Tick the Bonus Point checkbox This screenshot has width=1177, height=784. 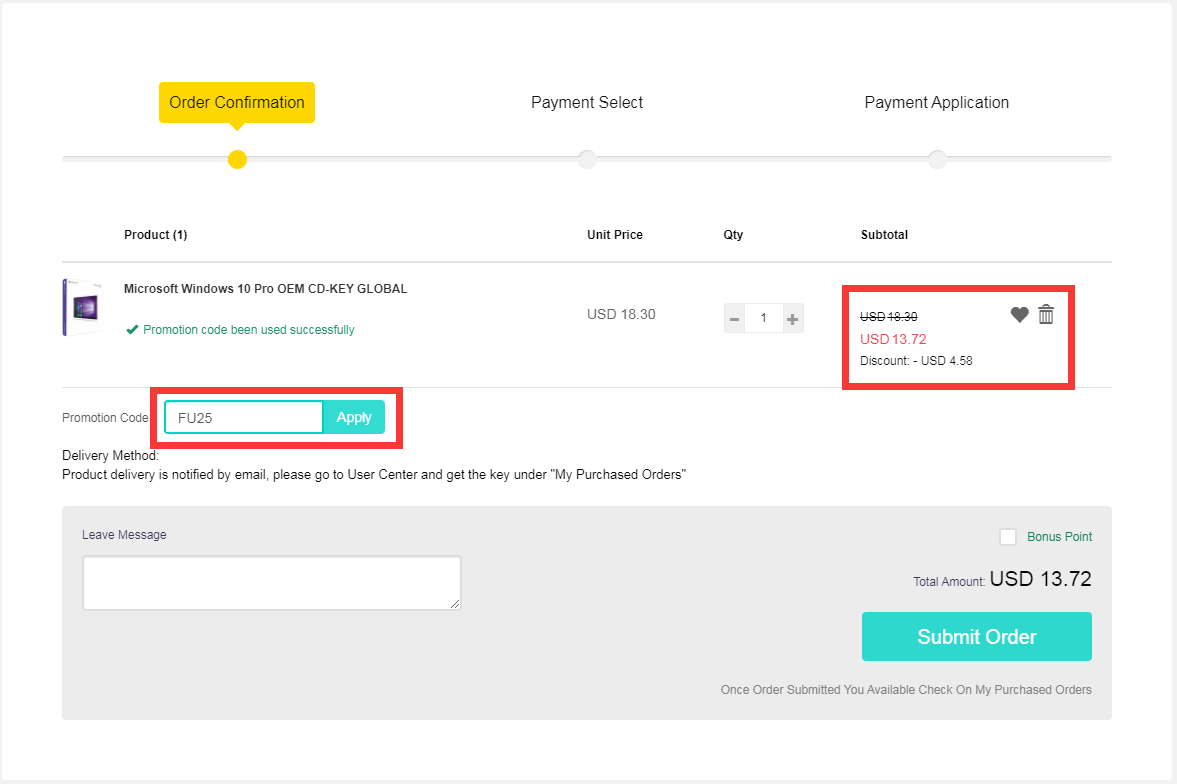click(x=1008, y=537)
